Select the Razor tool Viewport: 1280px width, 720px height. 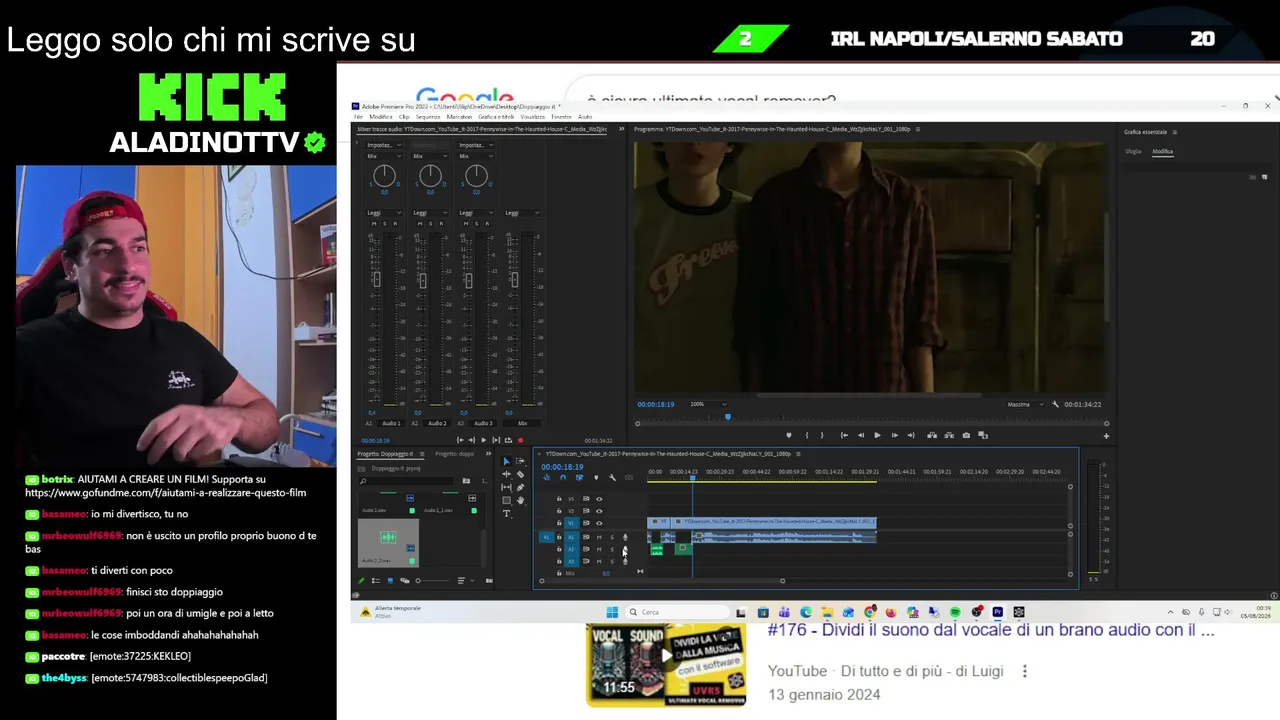(x=520, y=474)
